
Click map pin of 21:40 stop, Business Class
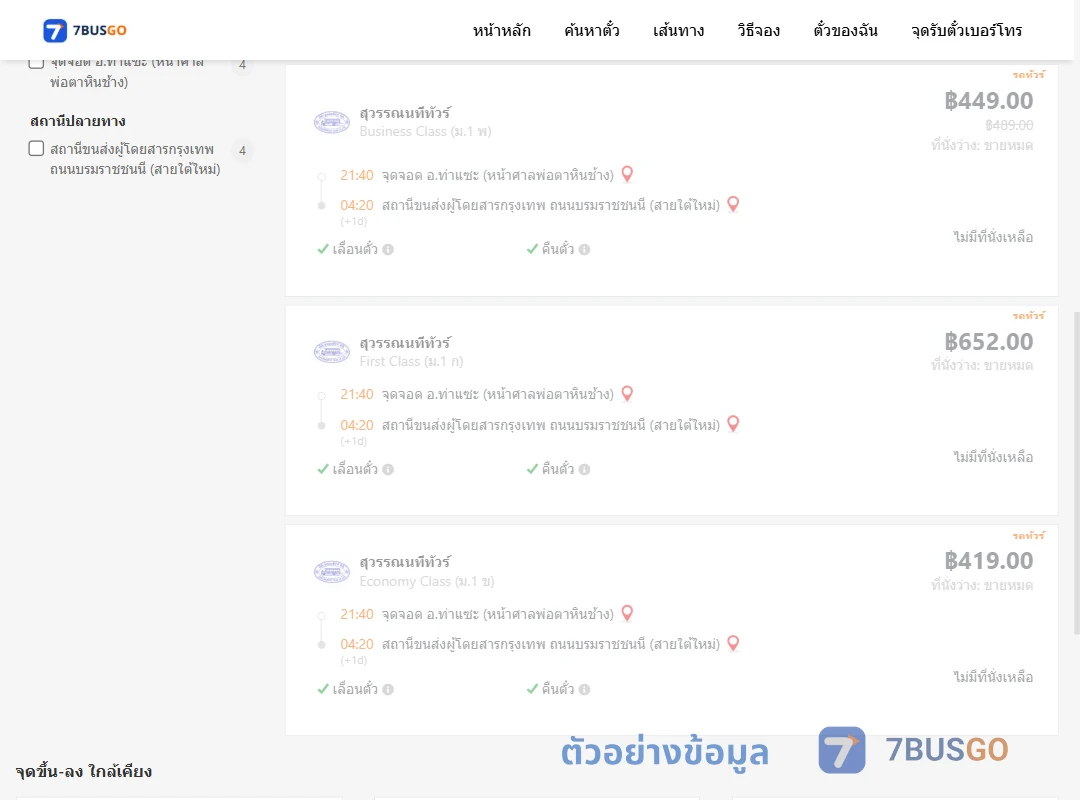(x=627, y=174)
